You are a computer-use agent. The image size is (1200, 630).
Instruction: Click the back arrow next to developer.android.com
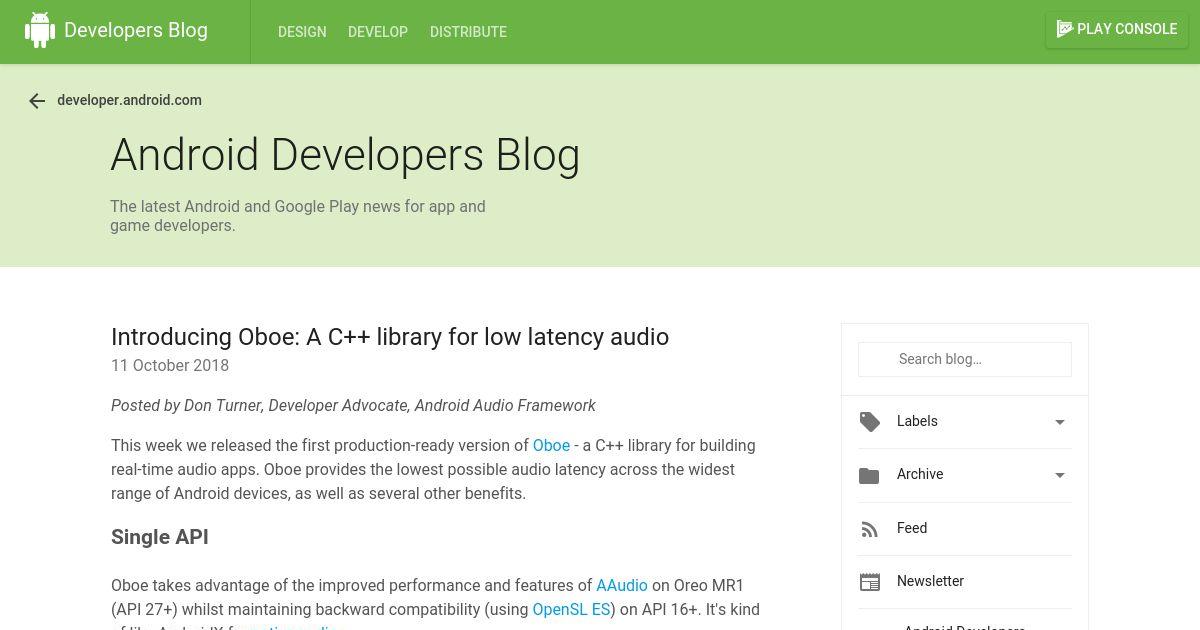(37, 101)
